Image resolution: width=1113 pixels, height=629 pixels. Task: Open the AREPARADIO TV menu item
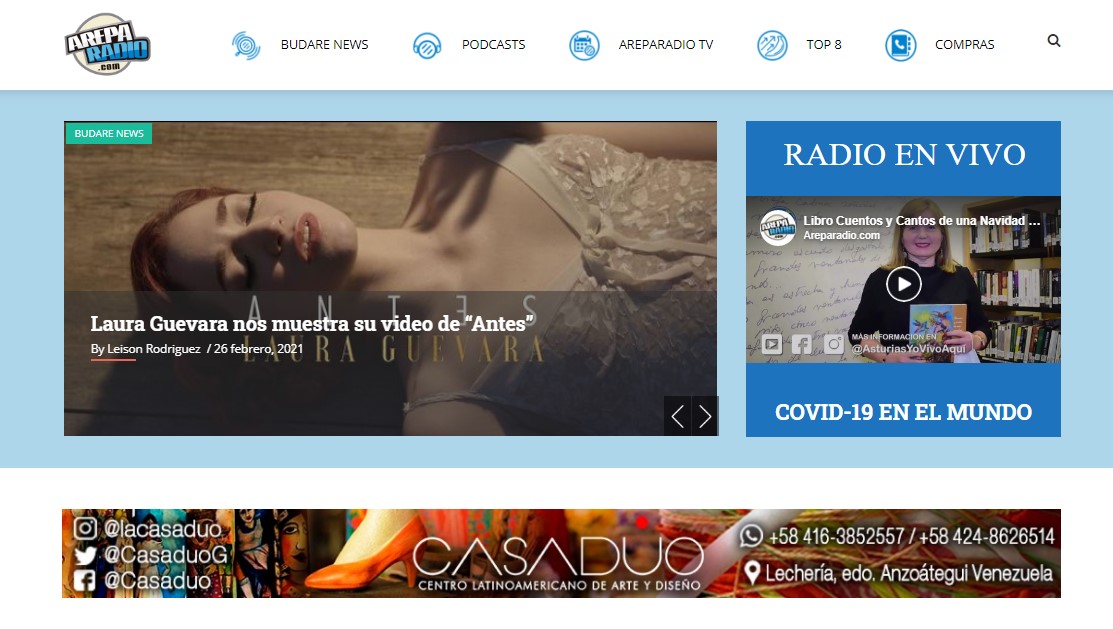[x=666, y=45]
